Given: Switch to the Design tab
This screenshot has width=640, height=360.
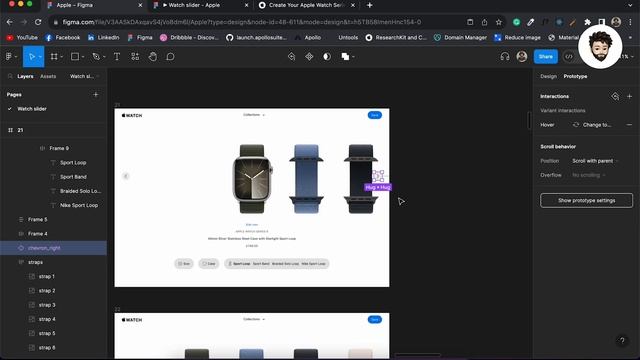Looking at the screenshot, I should [x=548, y=76].
